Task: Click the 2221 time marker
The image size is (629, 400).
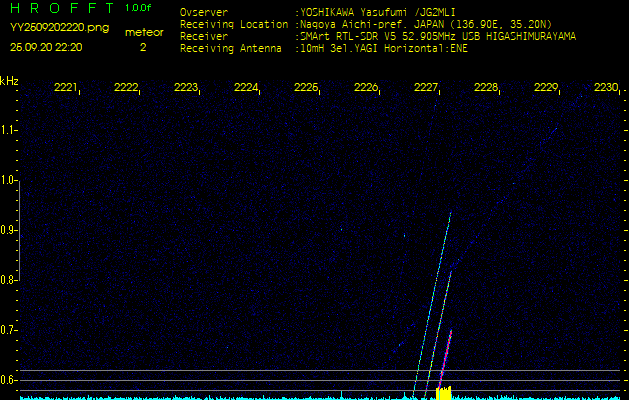Action: click(66, 88)
